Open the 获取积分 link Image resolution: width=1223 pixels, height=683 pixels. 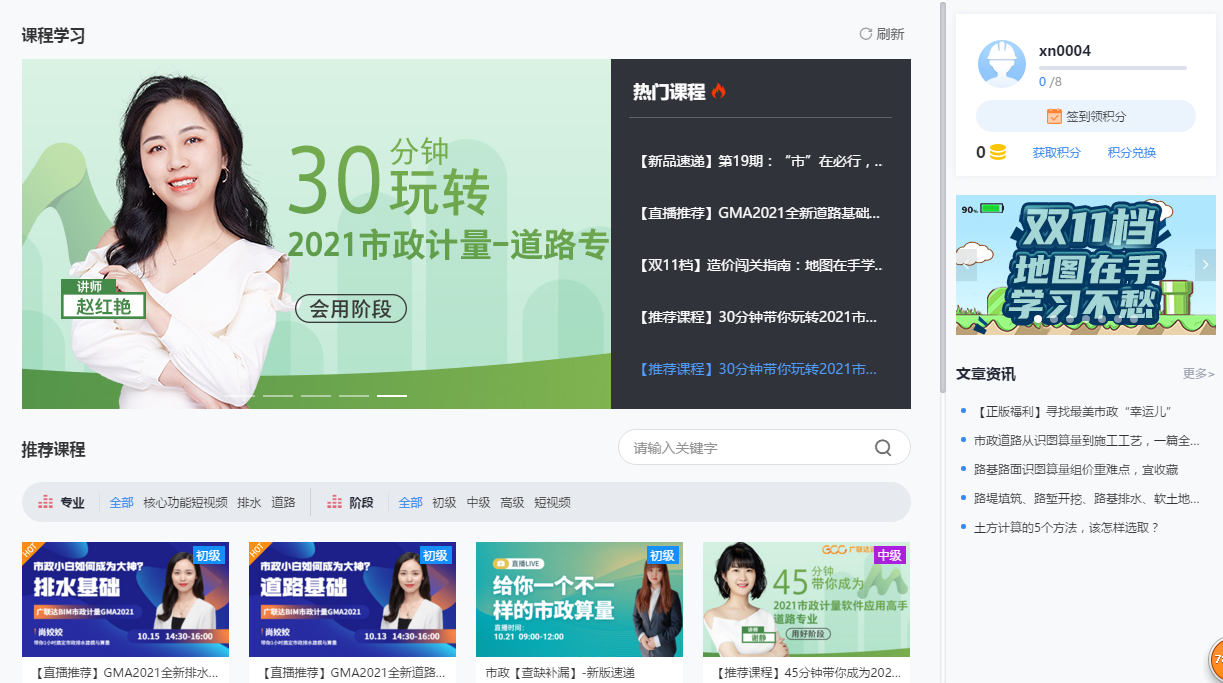pos(1056,152)
